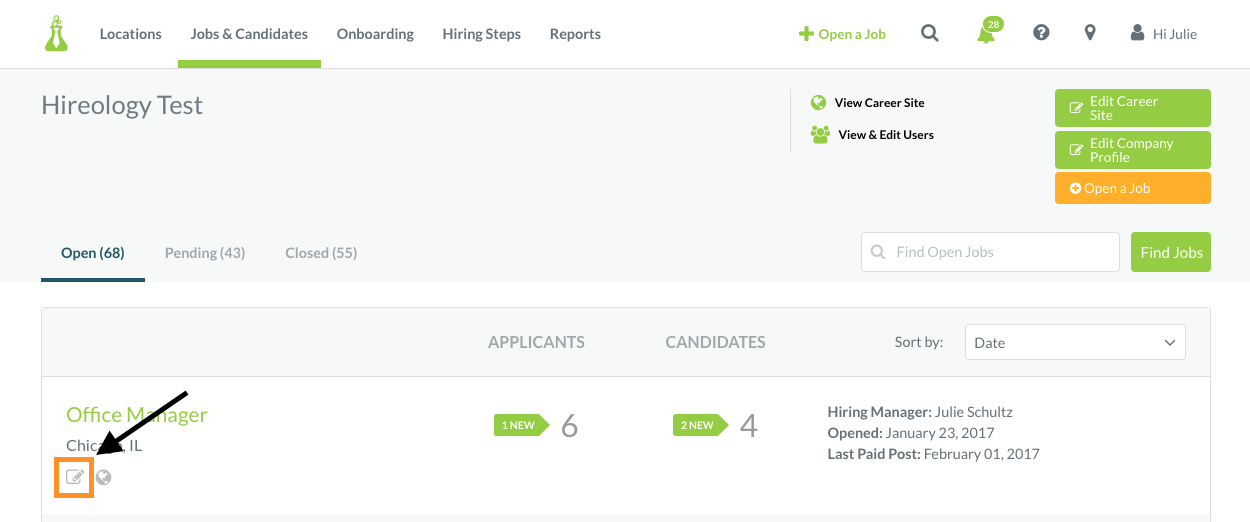Click View Career Site link
The height and width of the screenshot is (522, 1250).
pos(879,102)
